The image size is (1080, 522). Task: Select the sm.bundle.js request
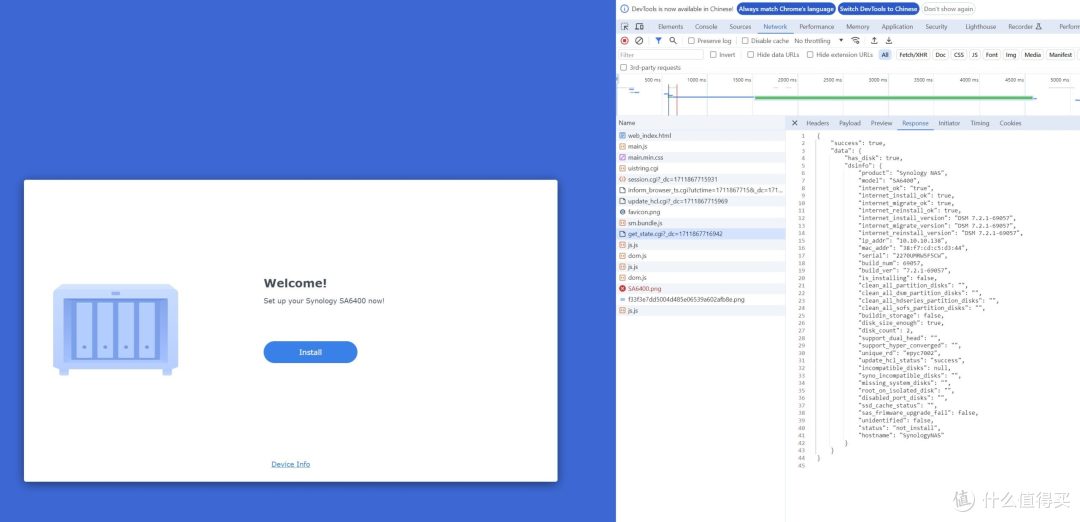701,223
